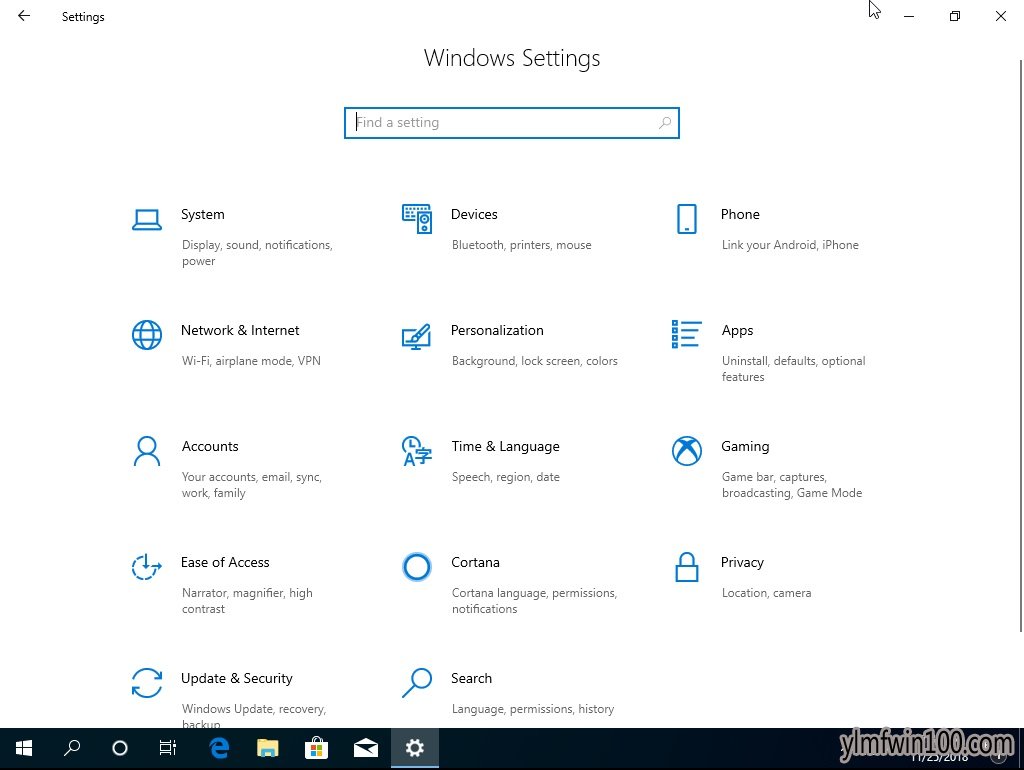Open Task View on the taskbar

pyautogui.click(x=168, y=748)
